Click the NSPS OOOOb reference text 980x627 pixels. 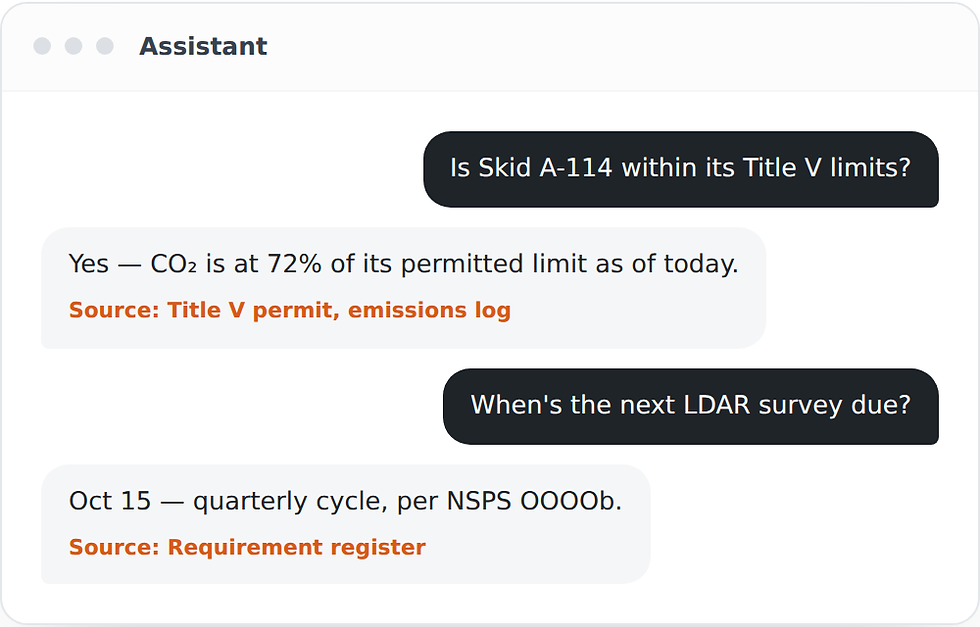point(534,501)
